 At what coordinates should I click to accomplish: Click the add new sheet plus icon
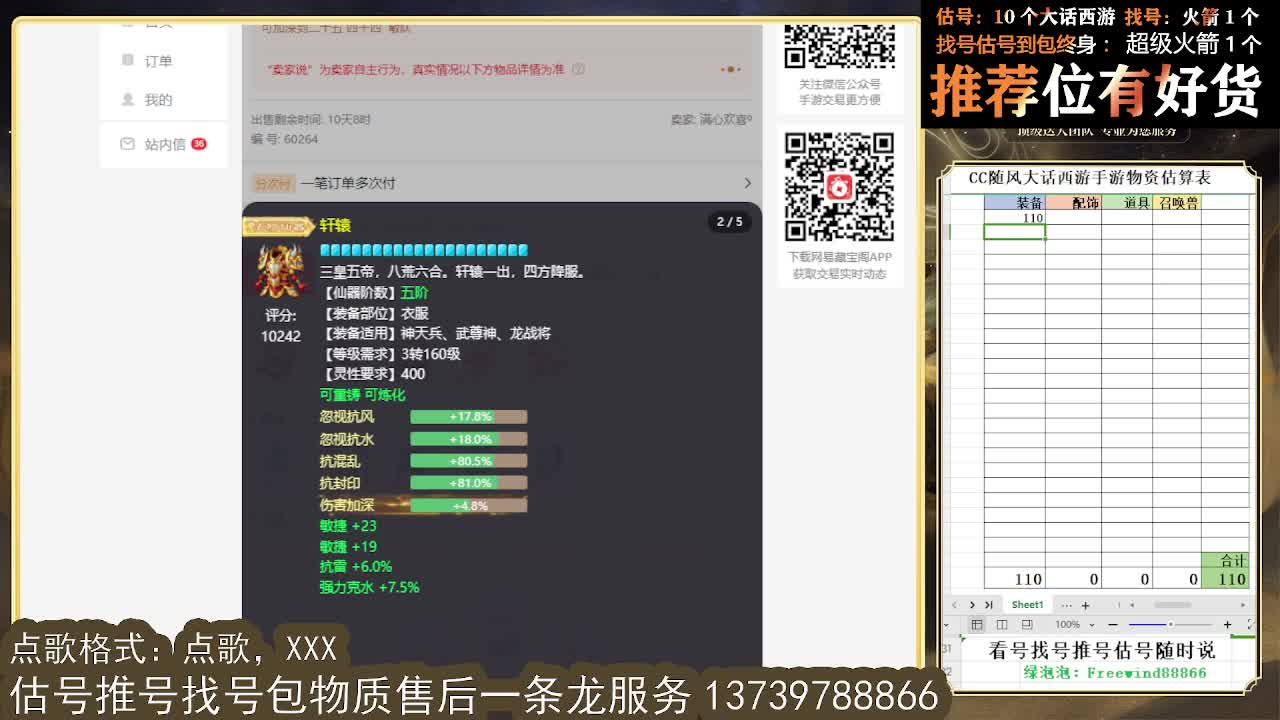pos(1086,605)
